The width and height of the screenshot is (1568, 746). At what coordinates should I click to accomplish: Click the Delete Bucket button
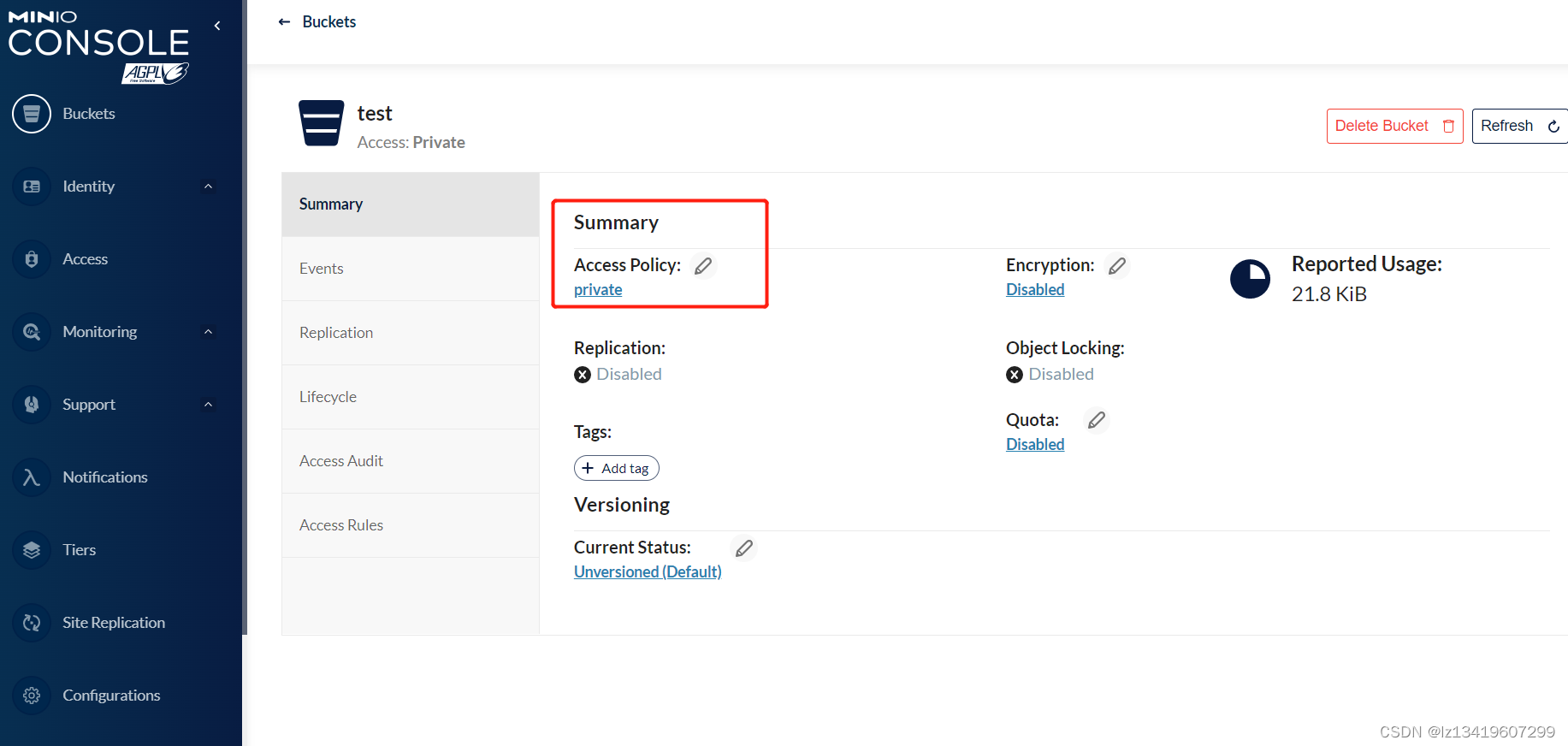[x=1393, y=126]
